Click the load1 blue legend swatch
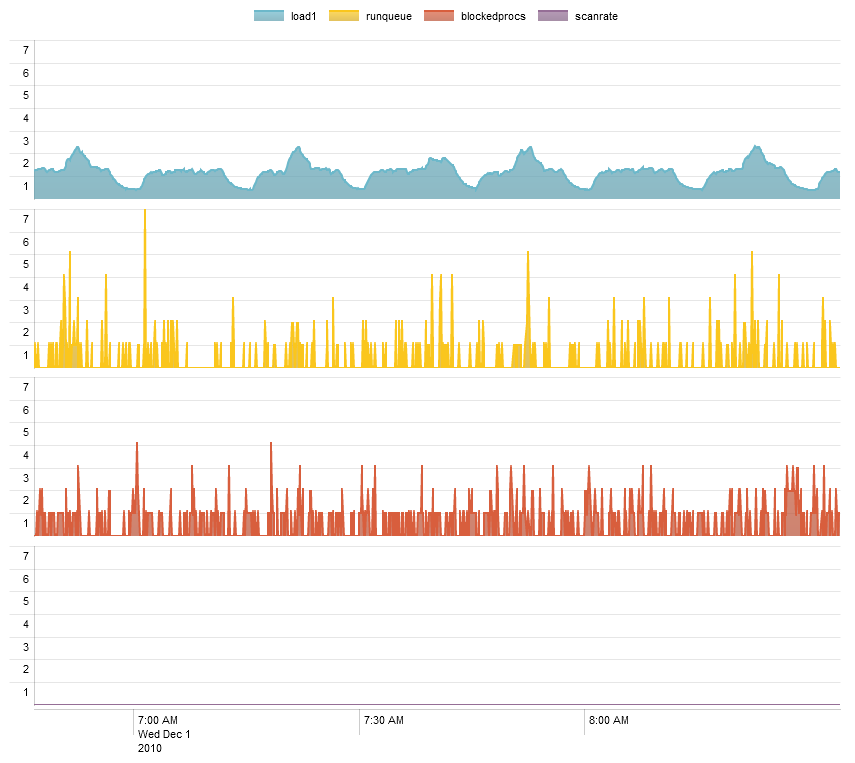Screen dimensions: 855x763 [x=269, y=16]
